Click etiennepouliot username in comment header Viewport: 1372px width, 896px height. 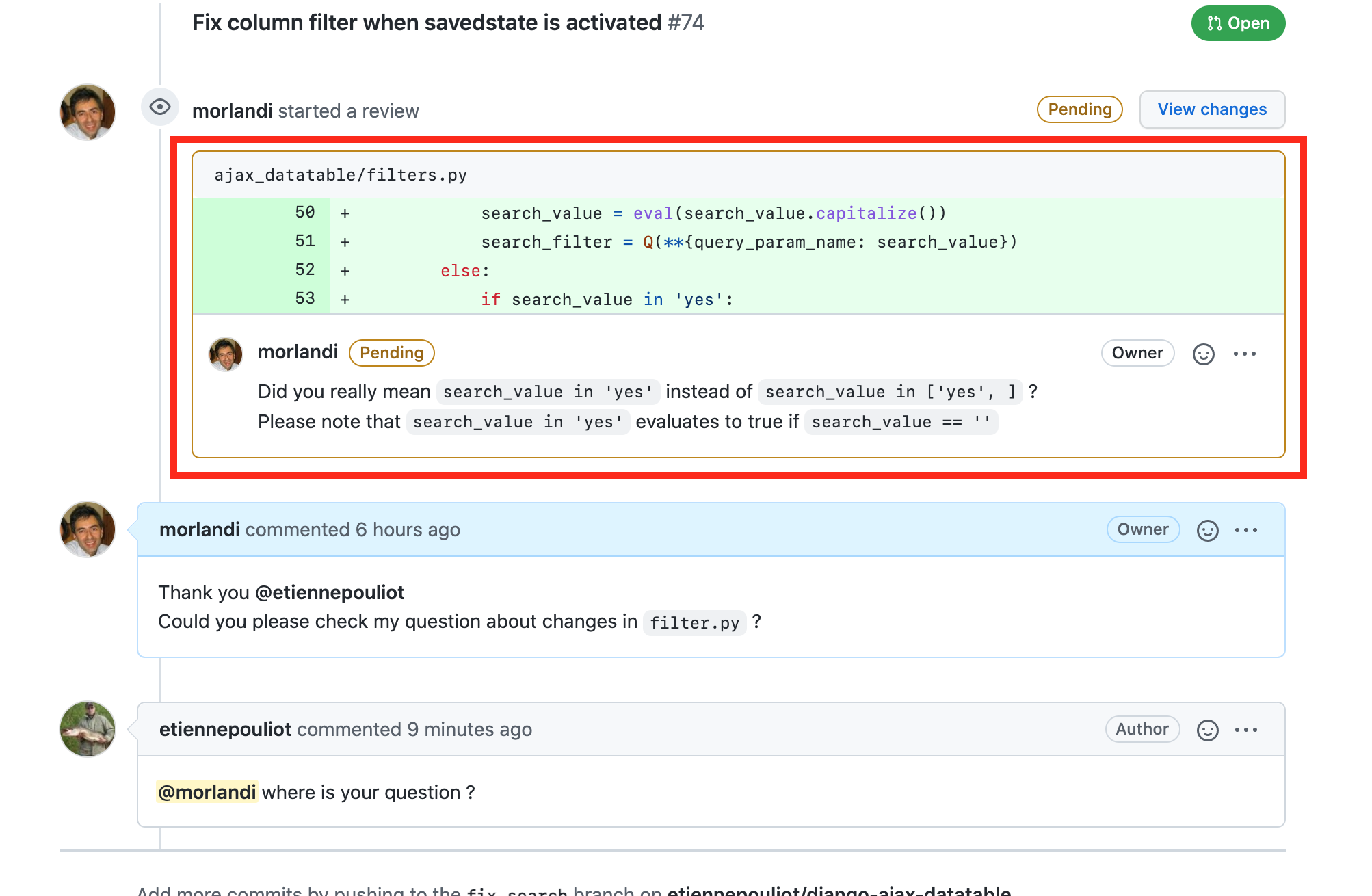click(x=225, y=729)
